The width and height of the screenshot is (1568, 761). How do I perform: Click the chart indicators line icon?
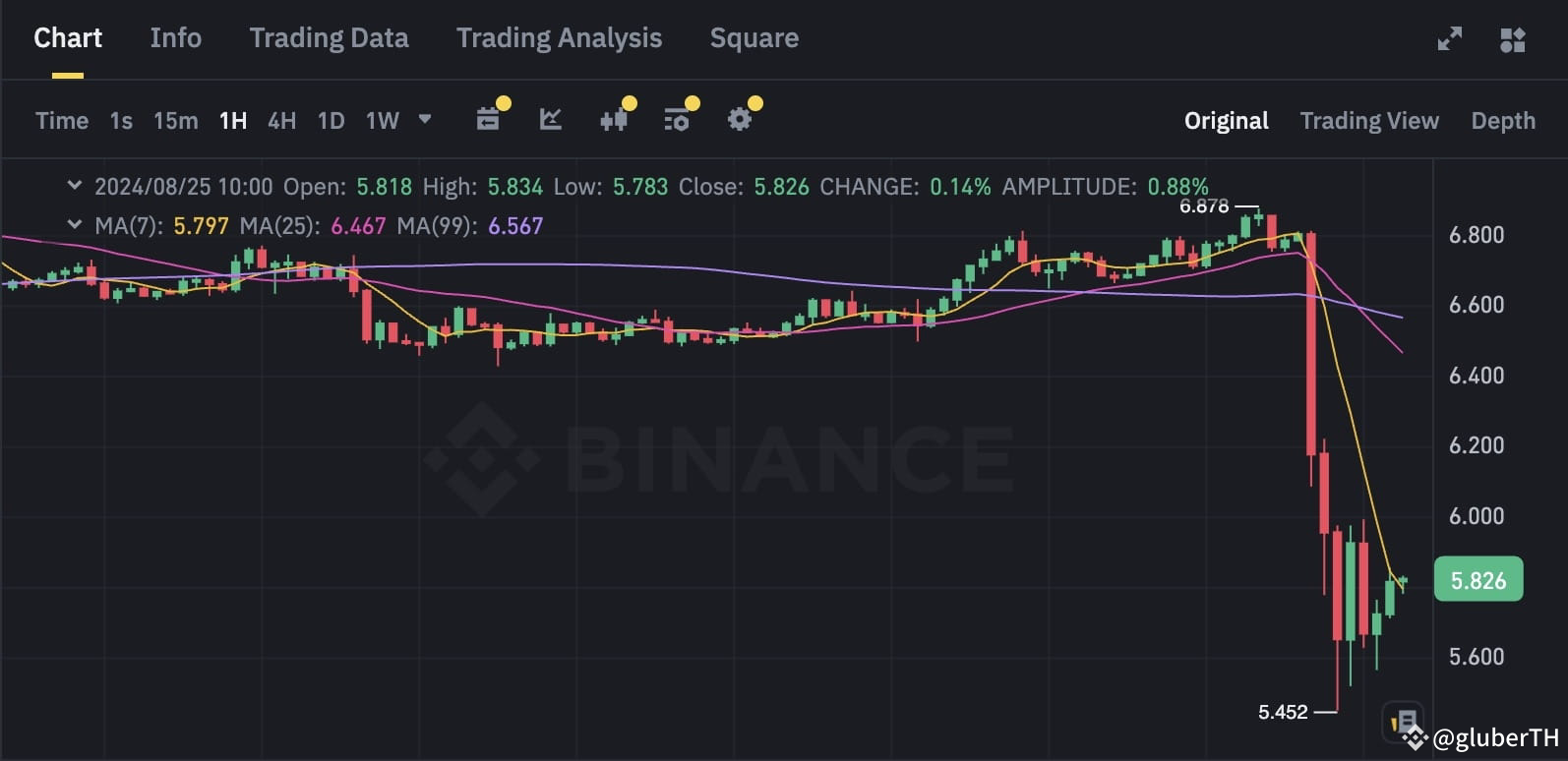pos(551,120)
